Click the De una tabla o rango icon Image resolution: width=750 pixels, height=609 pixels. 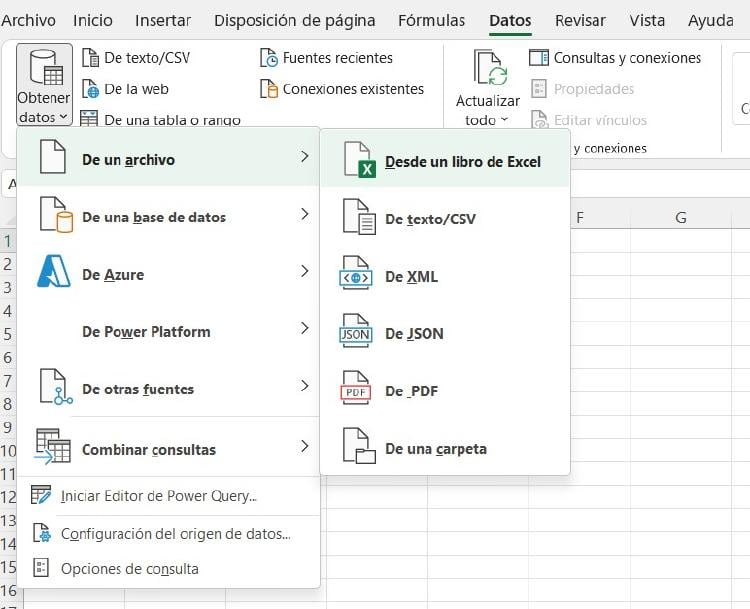(x=89, y=119)
